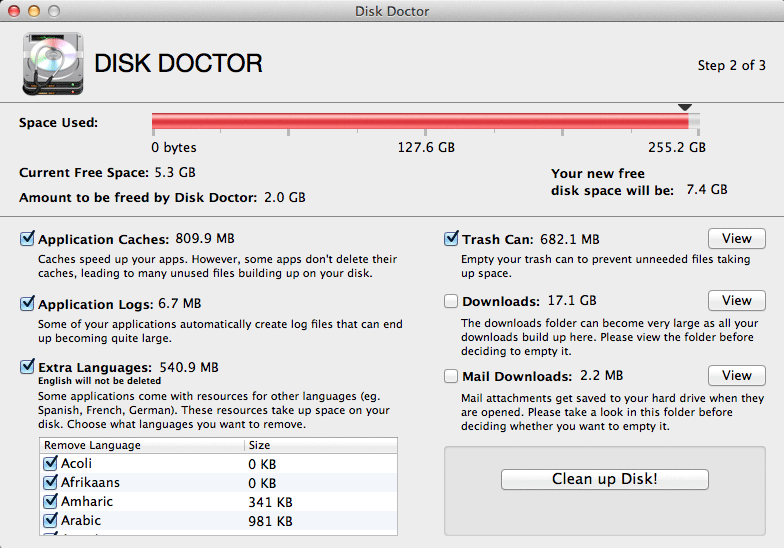View the Trash Can contents
This screenshot has height=548, width=784.
736,238
